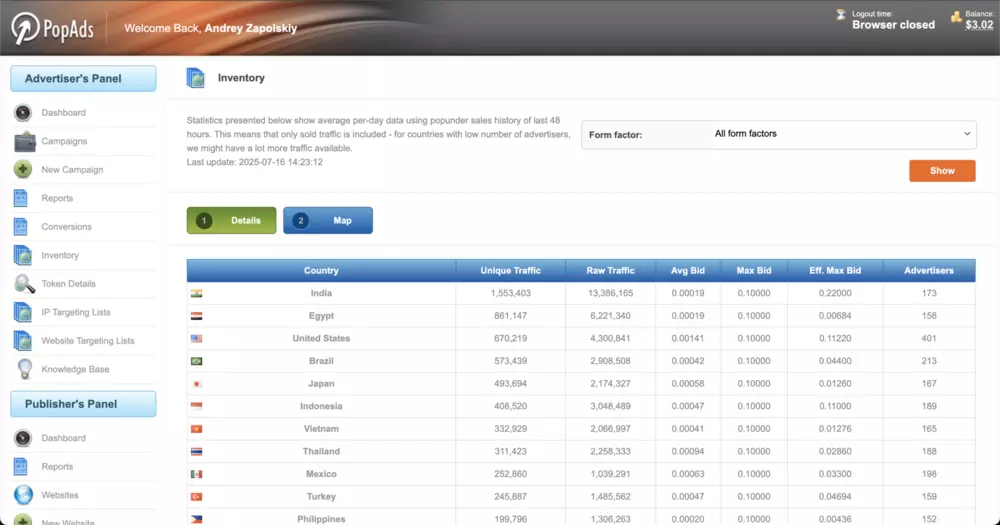Viewport: 1000px width, 525px height.
Task: Click the Token Details magnifier icon
Action: [x=24, y=283]
